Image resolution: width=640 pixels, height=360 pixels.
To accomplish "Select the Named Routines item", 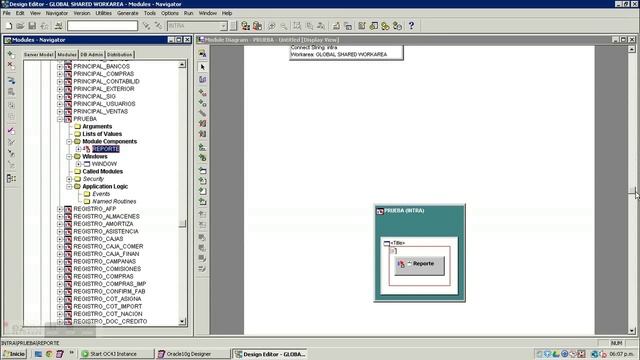I will (x=114, y=202).
